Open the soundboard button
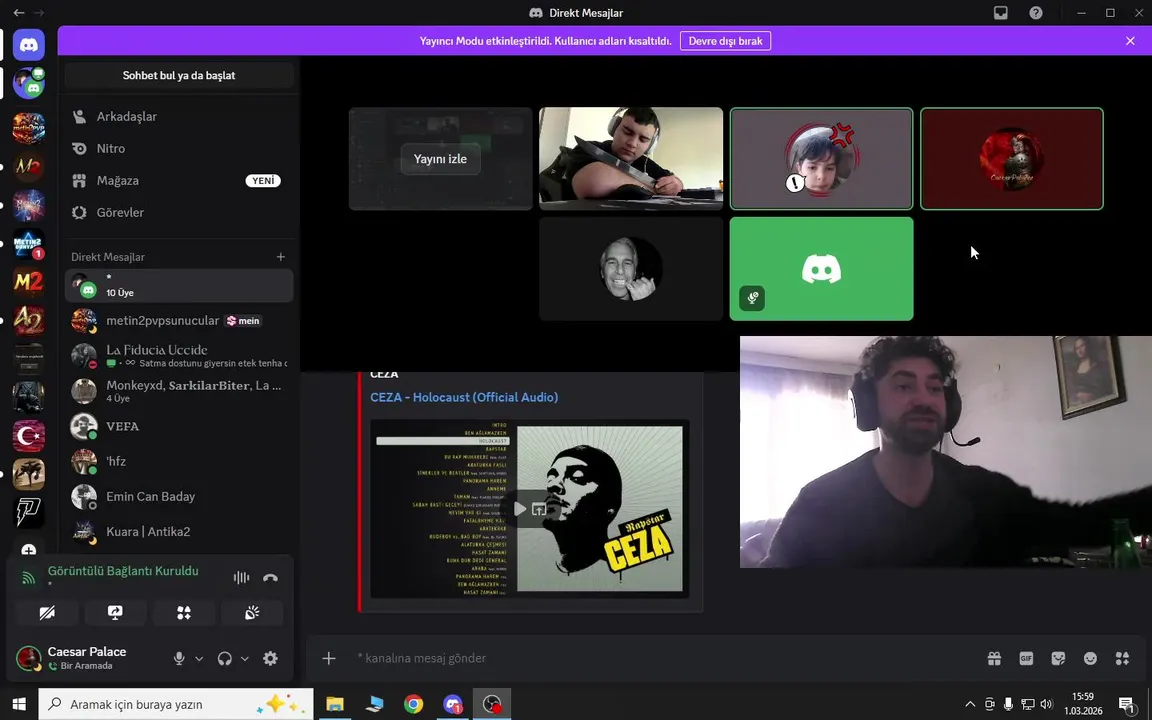Screen dimensions: 1152x720 click(x=252, y=613)
